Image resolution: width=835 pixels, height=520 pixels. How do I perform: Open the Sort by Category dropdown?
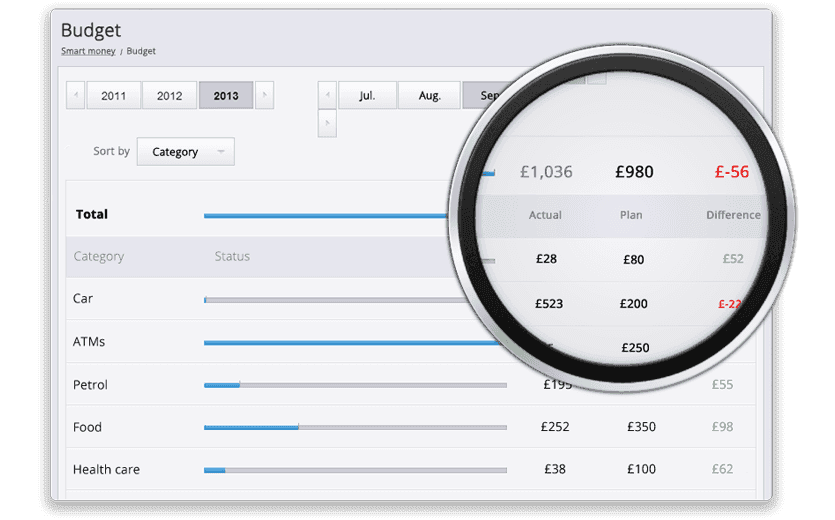tap(185, 152)
